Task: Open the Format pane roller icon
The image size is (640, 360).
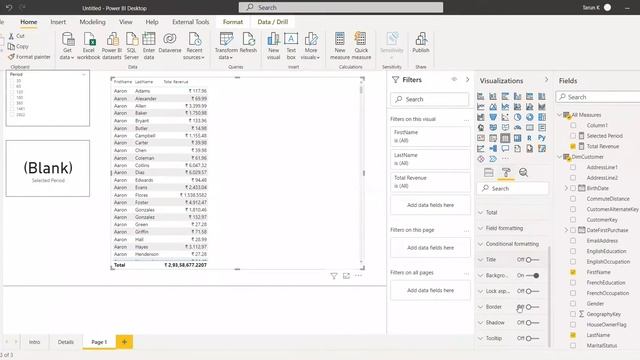Action: coord(506,172)
